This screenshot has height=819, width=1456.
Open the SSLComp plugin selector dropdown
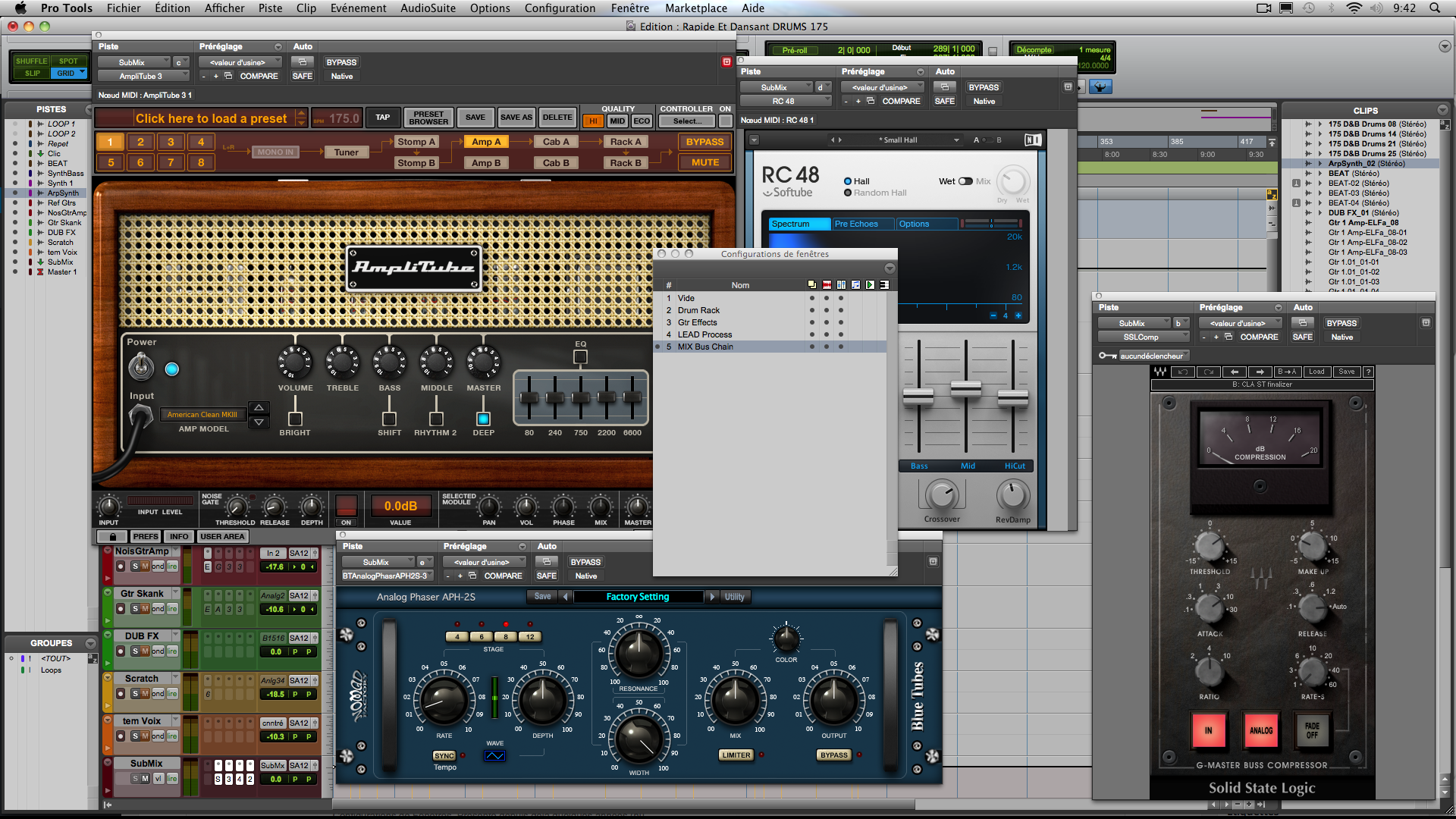pyautogui.click(x=1144, y=337)
